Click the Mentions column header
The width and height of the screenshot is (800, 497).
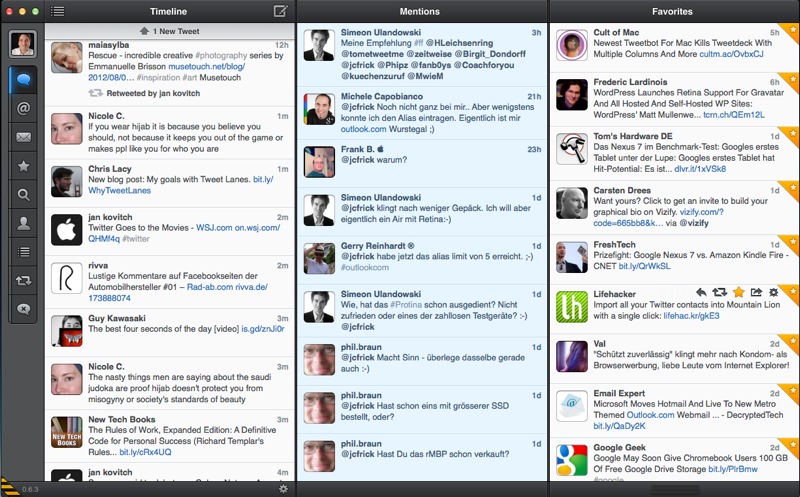click(x=419, y=11)
